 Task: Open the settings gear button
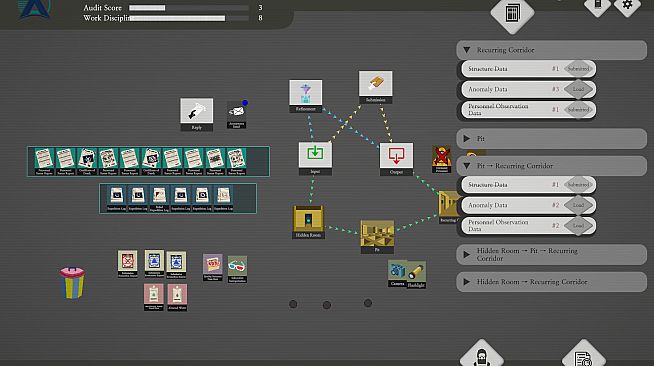coord(627,5)
